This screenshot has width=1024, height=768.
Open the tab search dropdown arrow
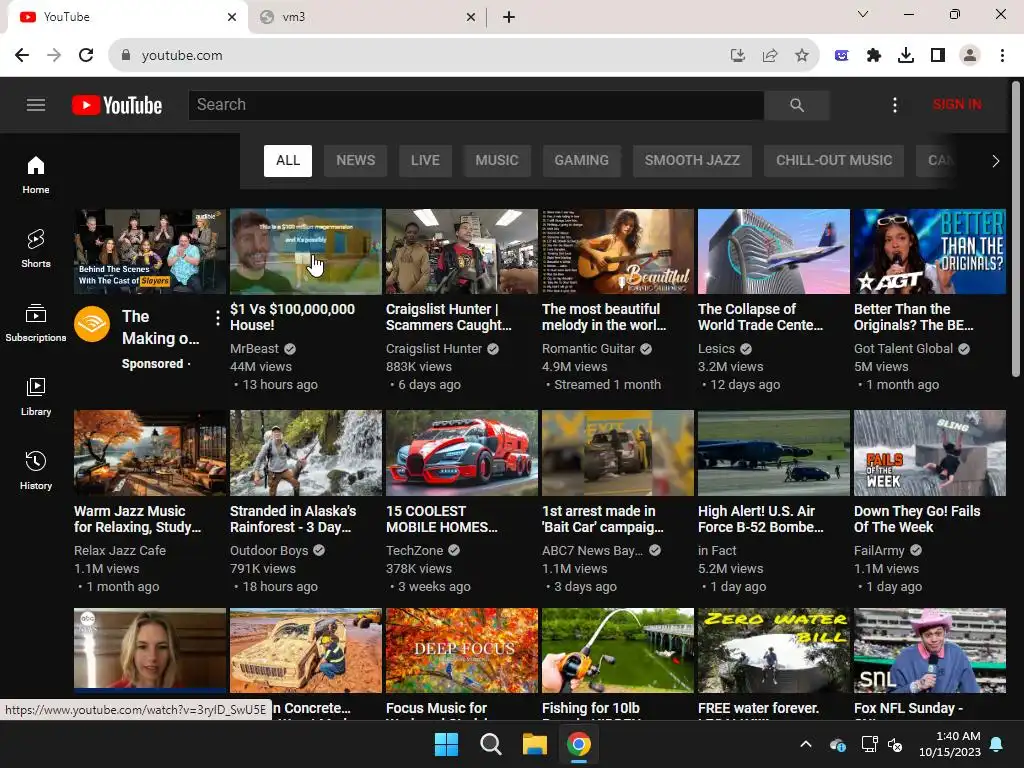863,14
